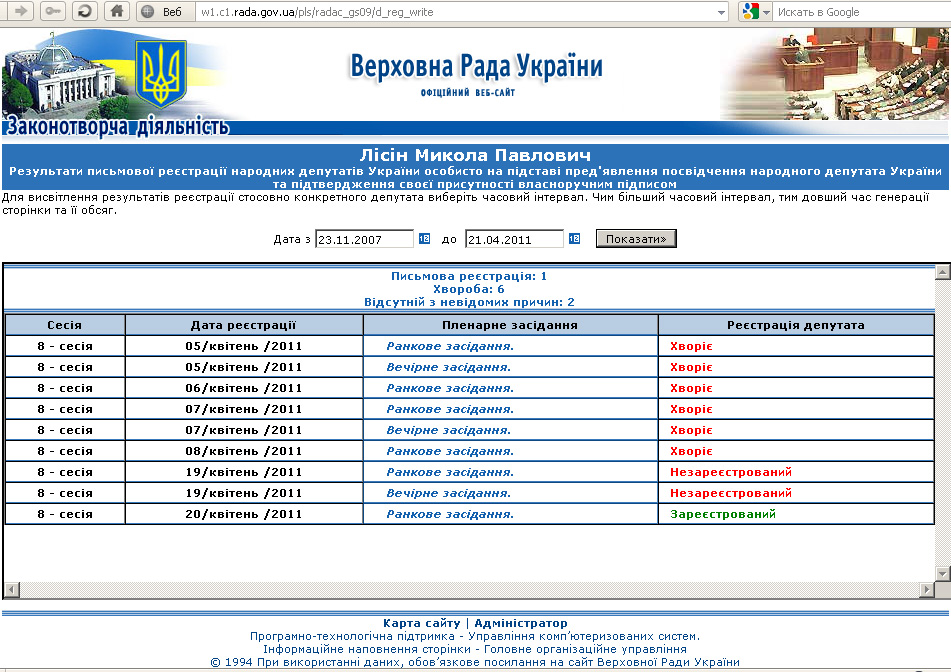Focus the 'Искать в Google' search box
Image resolution: width=951 pixels, height=672 pixels.
(855, 12)
